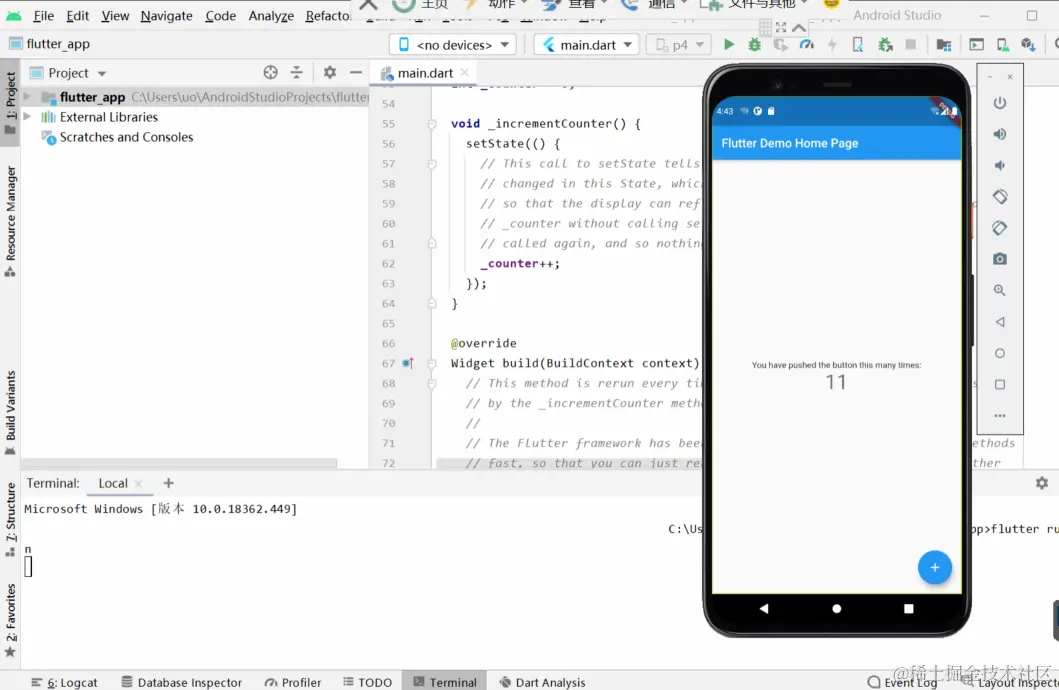Rotate emulator left icon
1059x690 pixels.
pyautogui.click(x=1000, y=196)
